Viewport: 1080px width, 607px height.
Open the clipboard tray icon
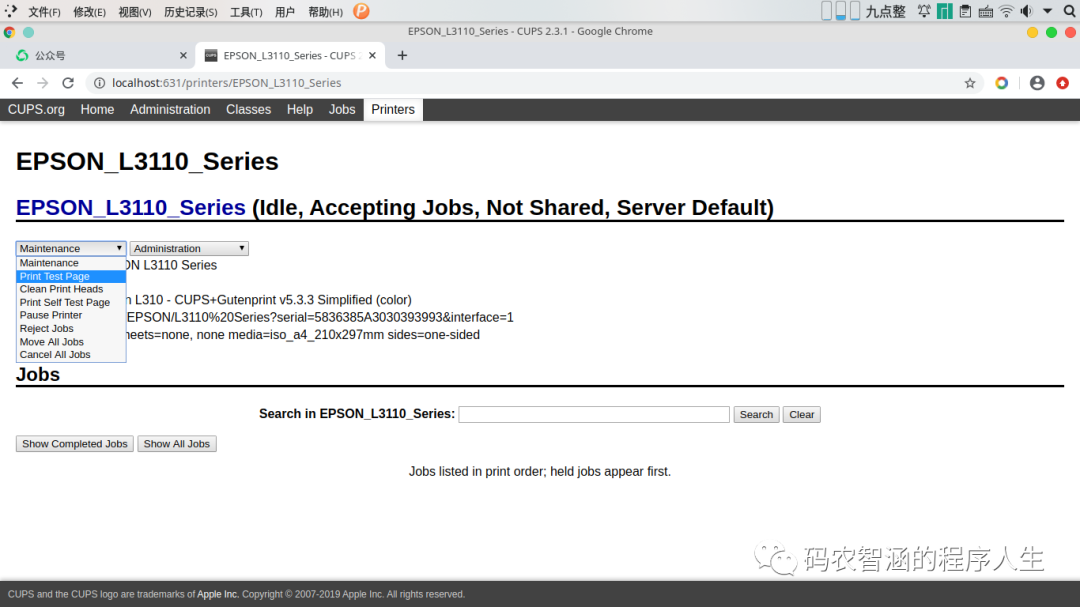[965, 11]
